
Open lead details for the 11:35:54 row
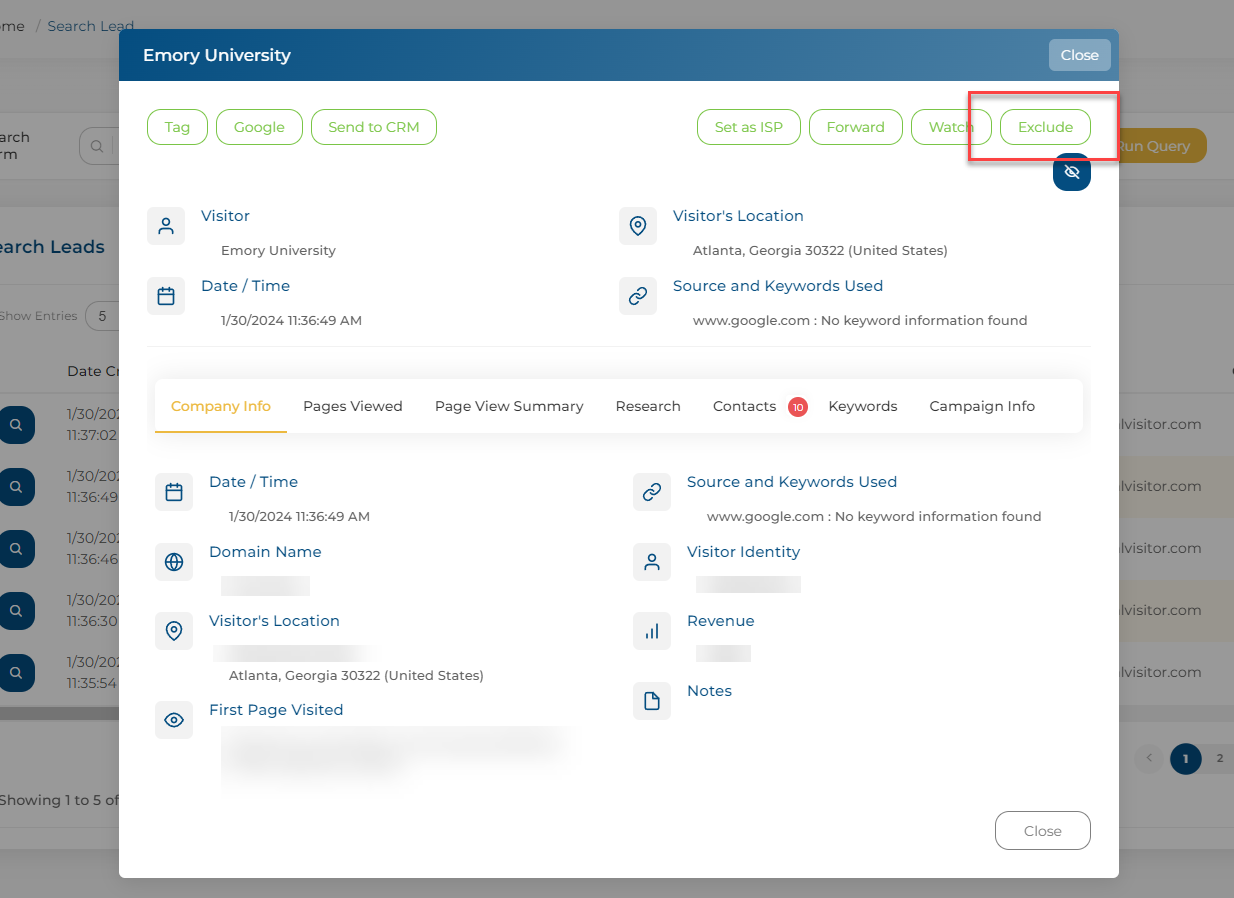[16, 673]
